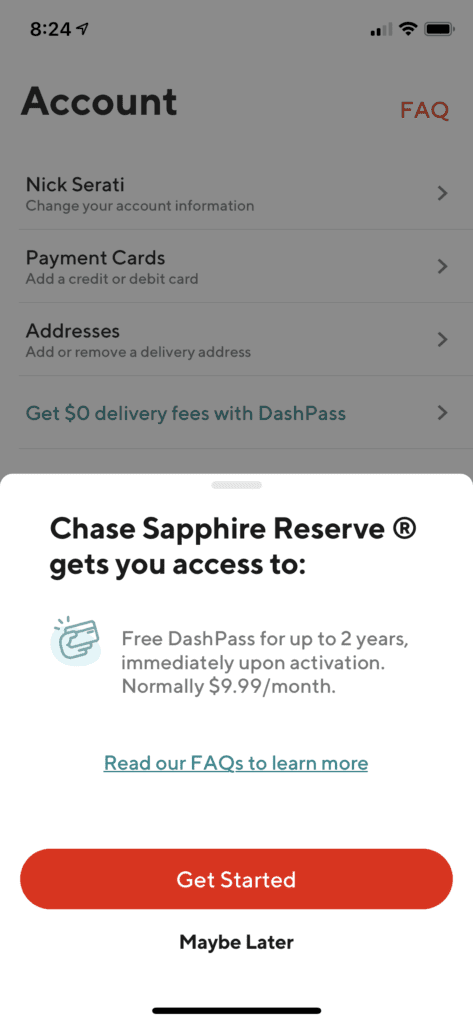The height and width of the screenshot is (1024, 473).
Task: Open FAQ link in Account header
Action: point(425,110)
